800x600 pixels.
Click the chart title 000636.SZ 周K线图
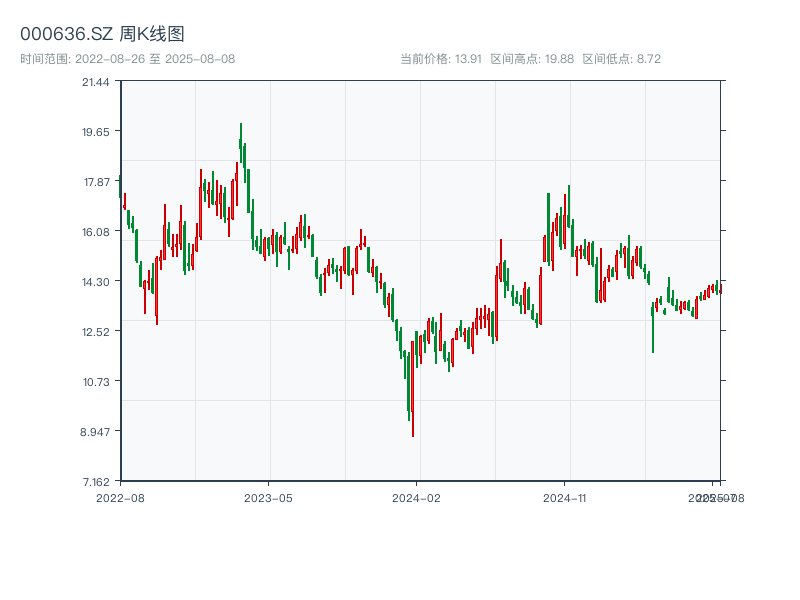(x=102, y=35)
